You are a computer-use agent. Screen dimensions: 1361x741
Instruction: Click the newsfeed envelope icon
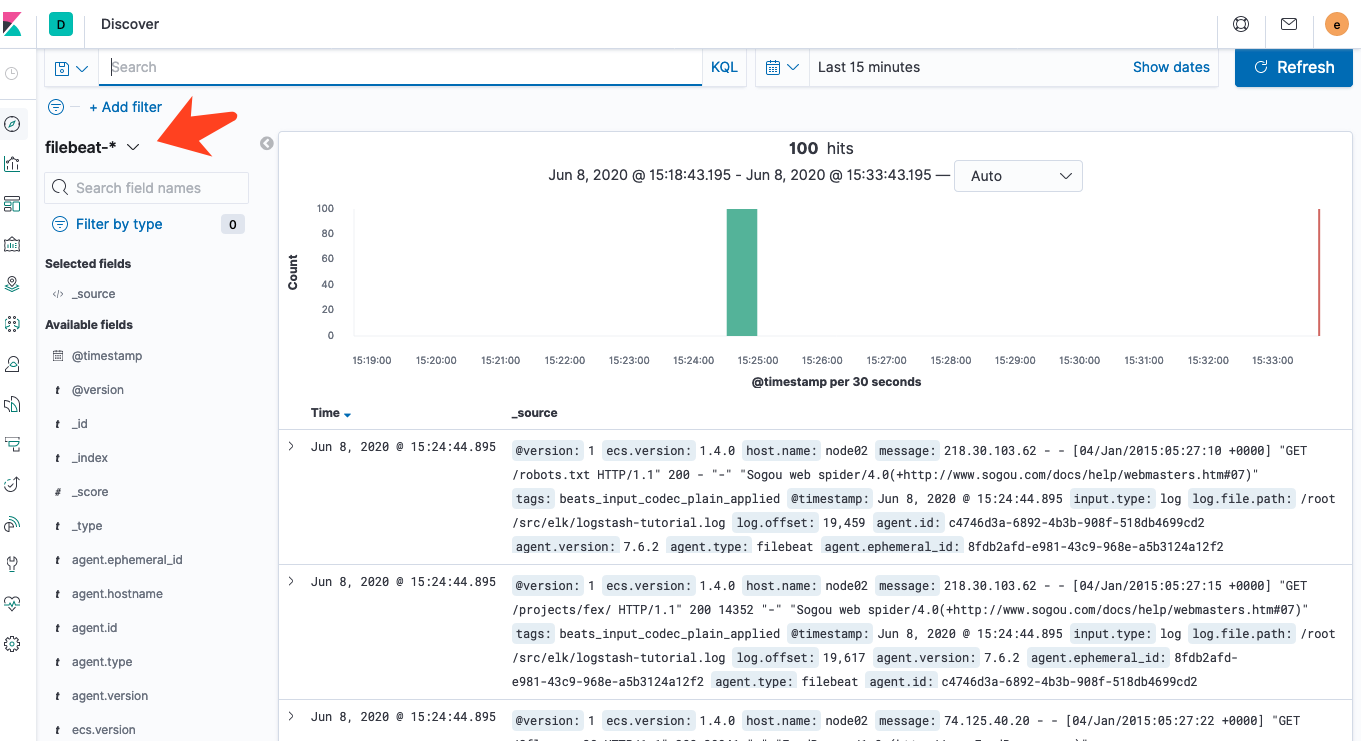tap(1289, 24)
